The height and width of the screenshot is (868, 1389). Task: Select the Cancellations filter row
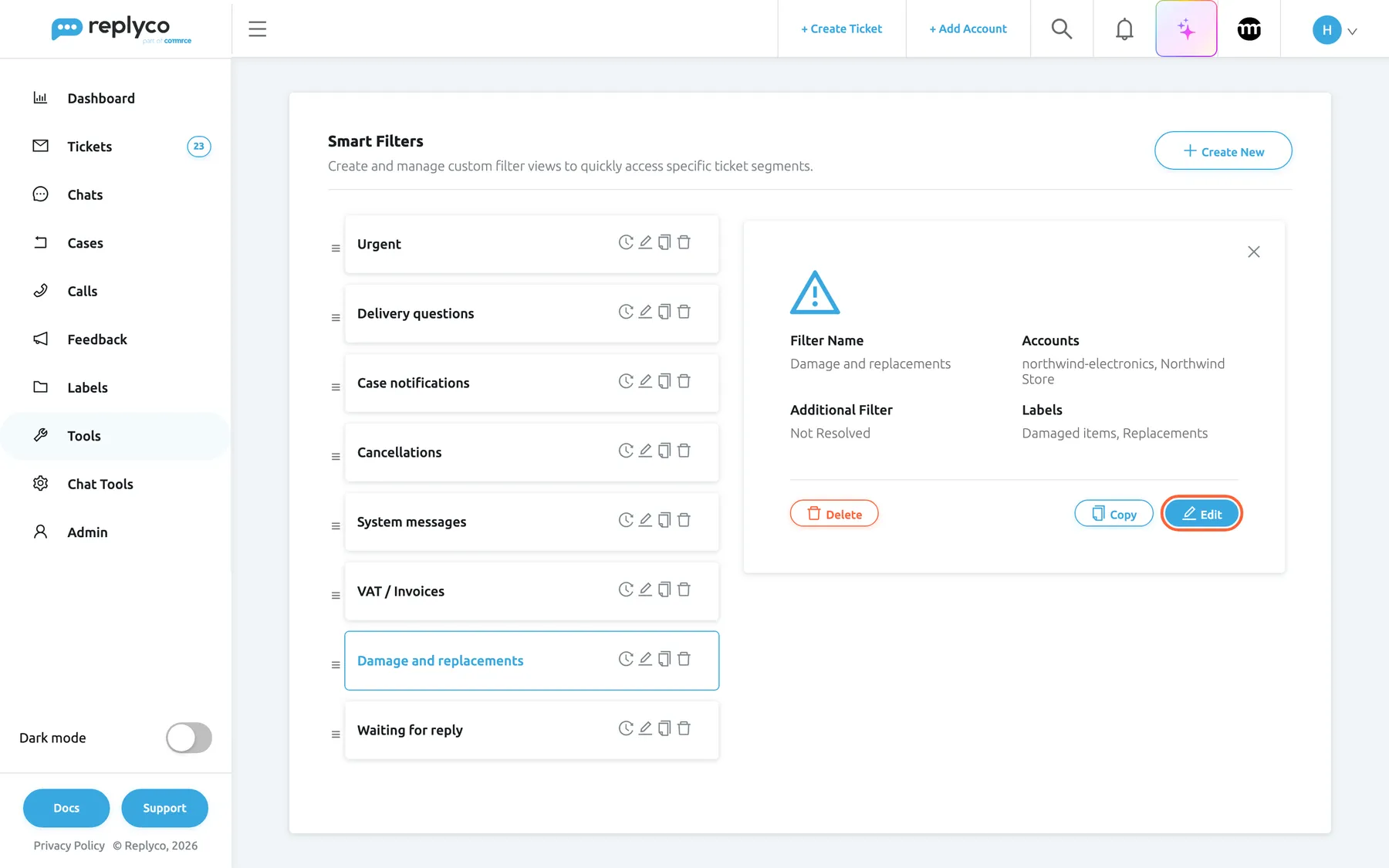(532, 452)
